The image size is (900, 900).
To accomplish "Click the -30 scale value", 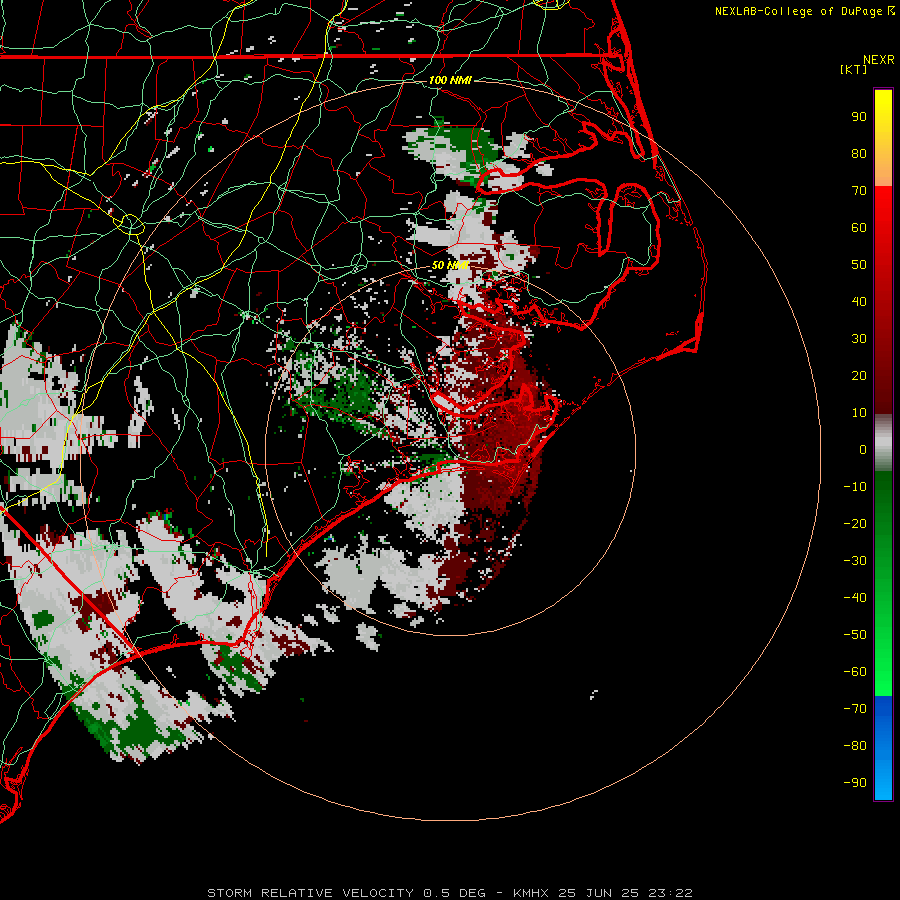I will [855, 561].
